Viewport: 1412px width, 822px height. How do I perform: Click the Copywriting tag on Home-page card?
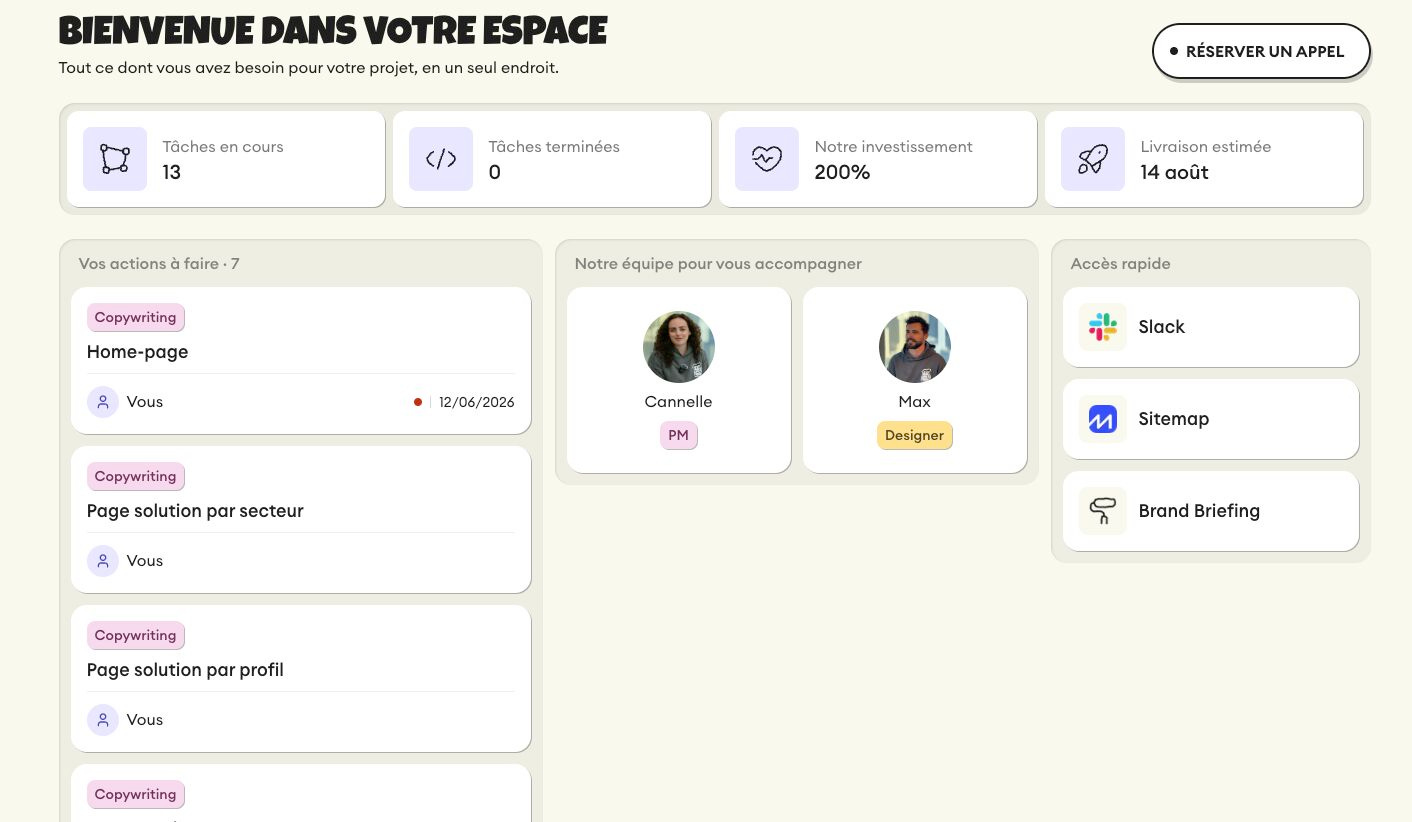(136, 317)
